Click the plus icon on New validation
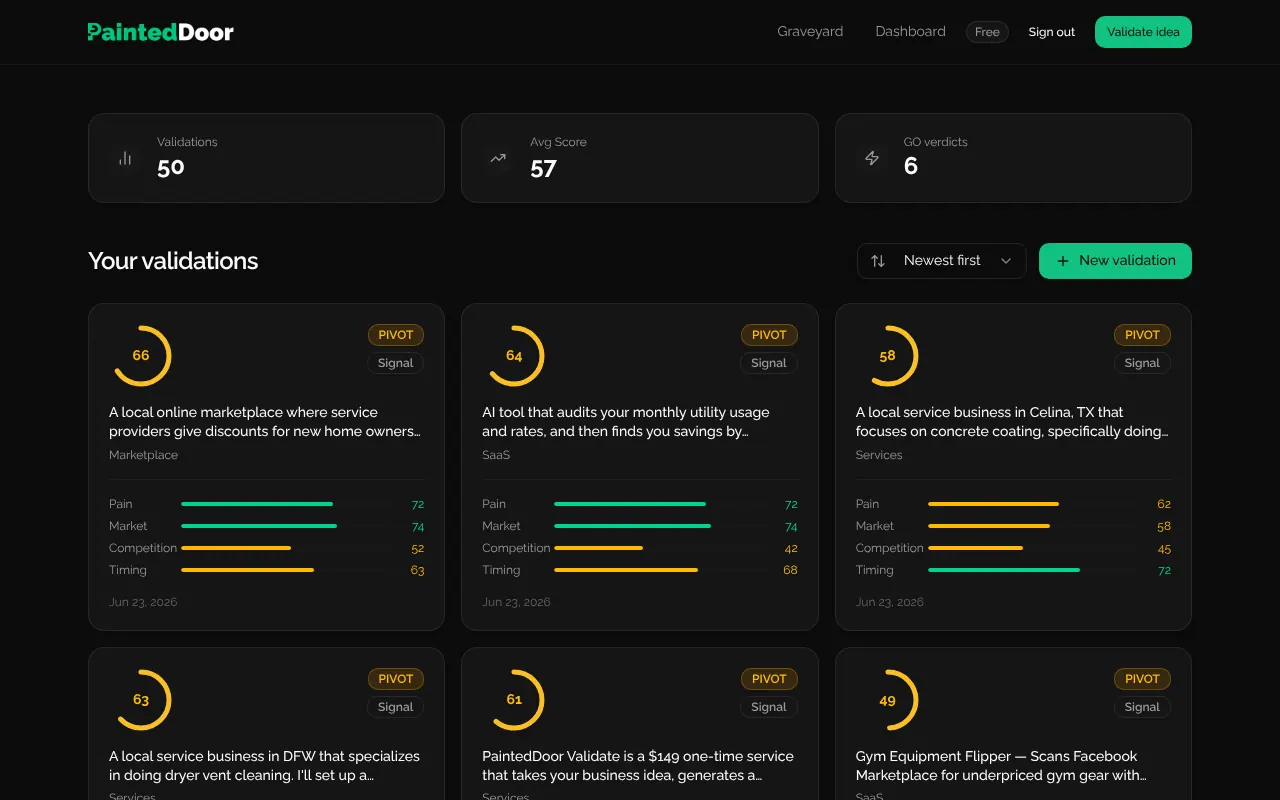Image resolution: width=1280 pixels, height=800 pixels. (1063, 261)
